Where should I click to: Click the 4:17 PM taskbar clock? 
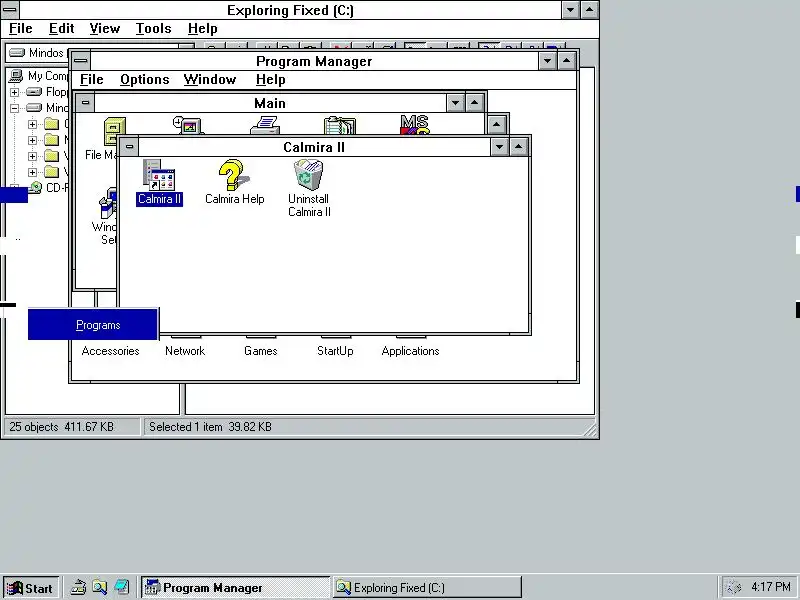point(770,587)
